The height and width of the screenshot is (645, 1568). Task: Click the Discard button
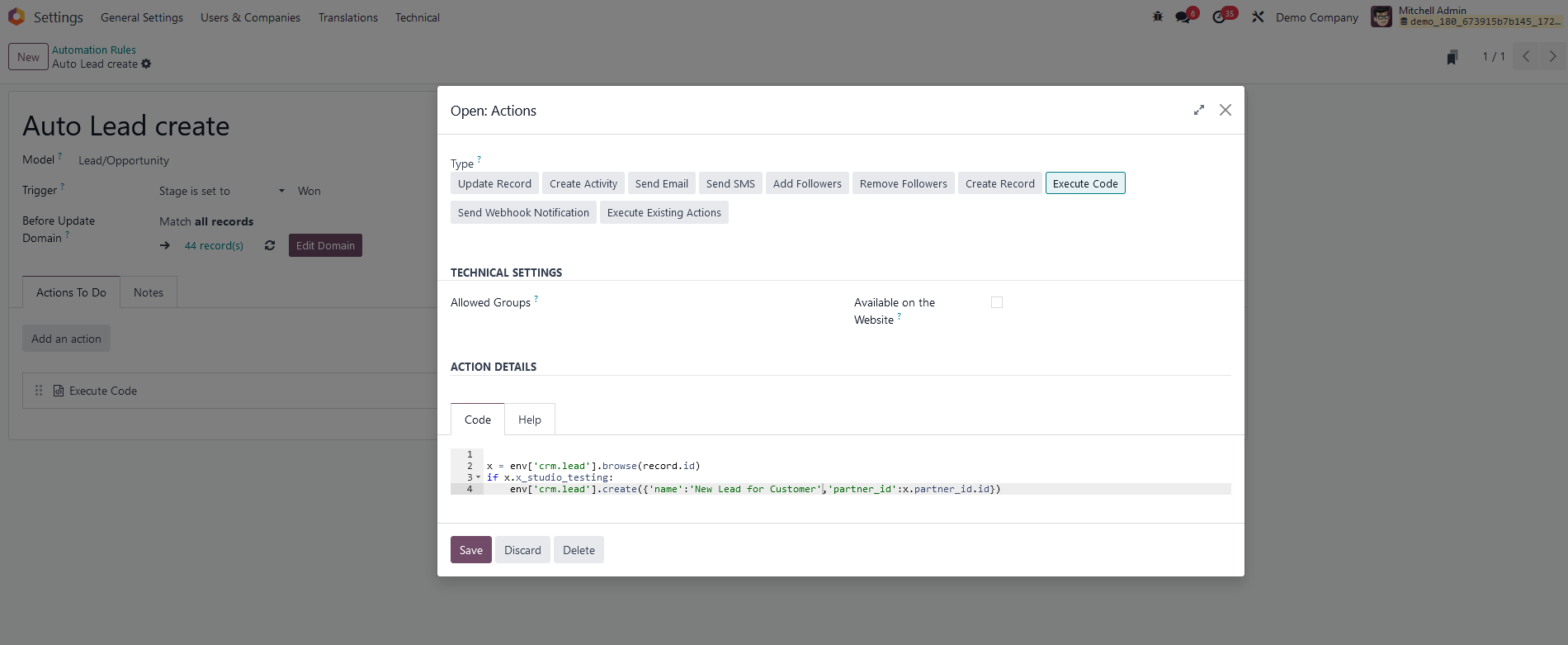(x=522, y=550)
